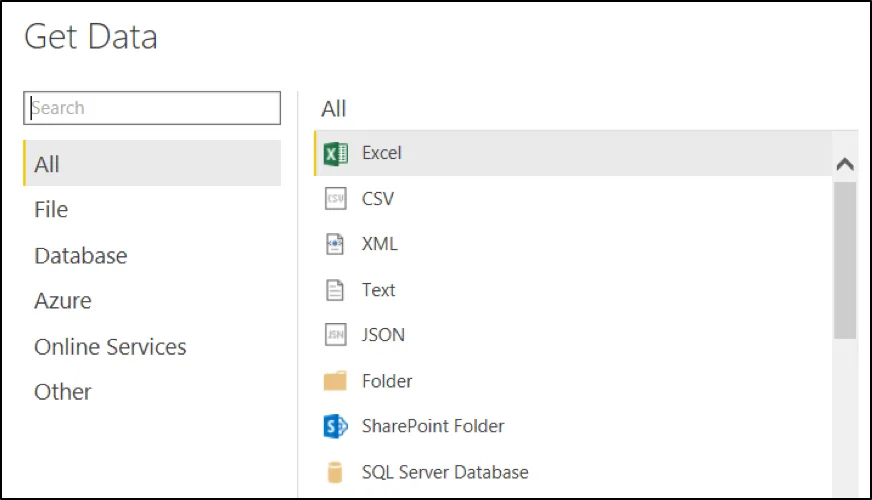Click the scroll up arrow
This screenshot has width=872, height=500.
point(845,164)
